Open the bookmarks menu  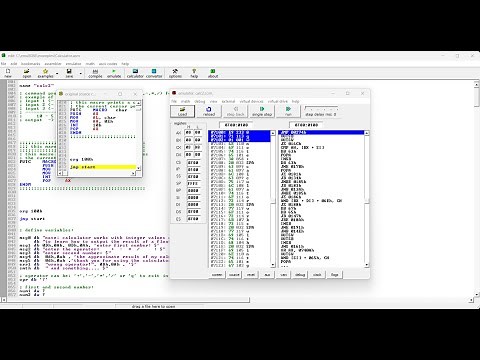click(x=31, y=64)
